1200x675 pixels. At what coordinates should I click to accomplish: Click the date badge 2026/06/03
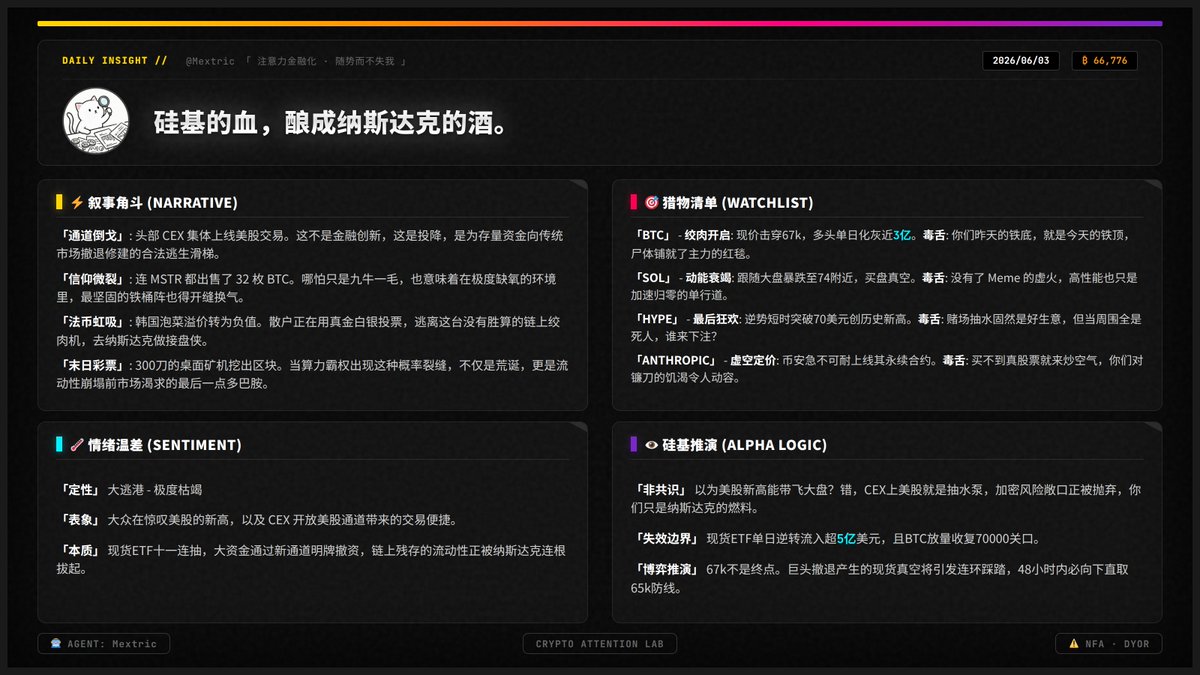(x=1023, y=61)
